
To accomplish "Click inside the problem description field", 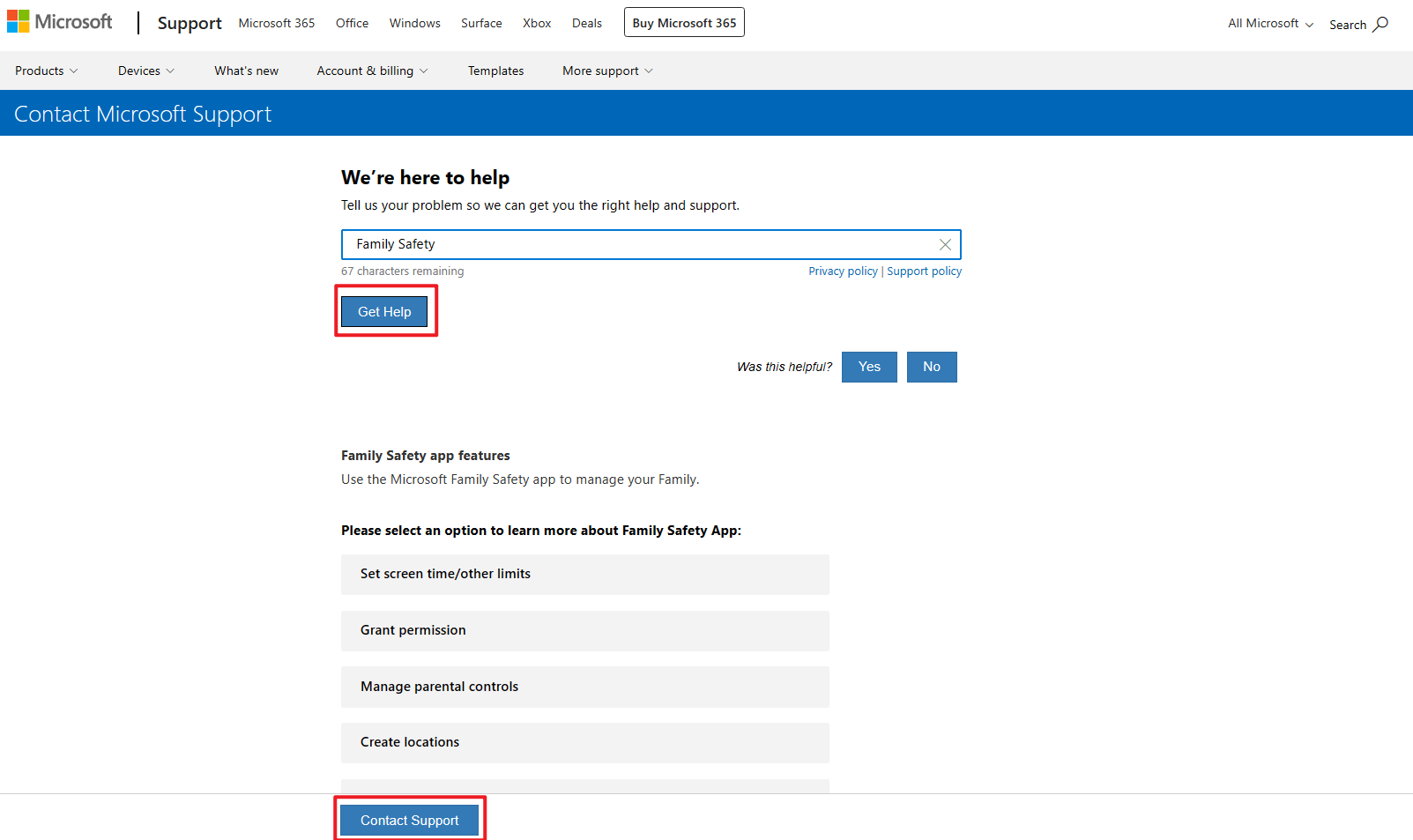I will pyautogui.click(x=651, y=244).
